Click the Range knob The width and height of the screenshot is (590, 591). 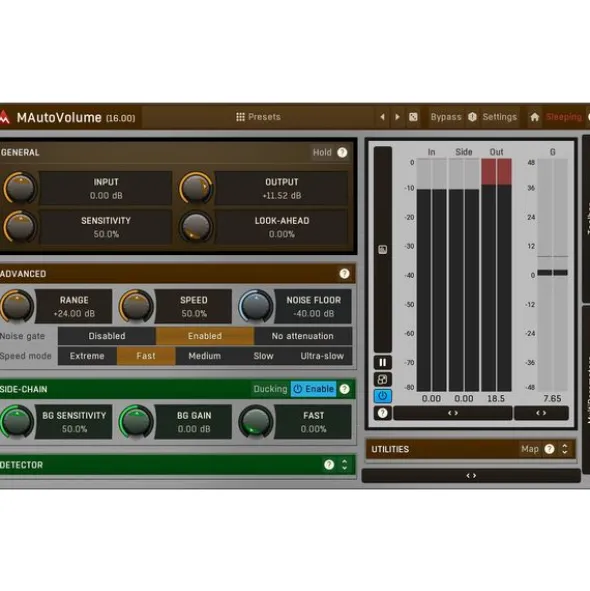point(17,306)
